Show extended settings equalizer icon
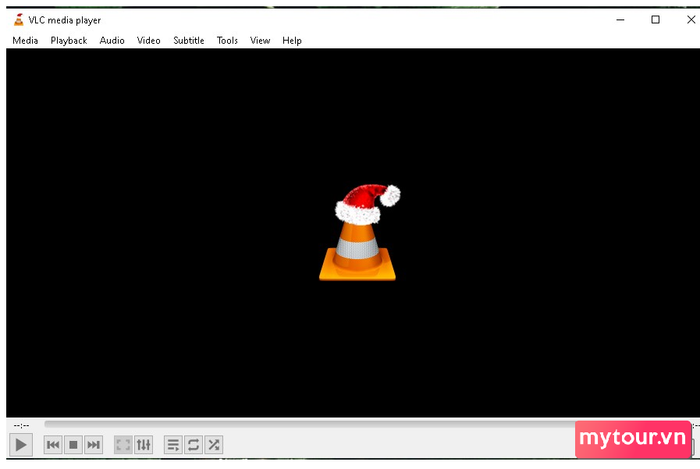Image resolution: width=700 pixels, height=469 pixels. tap(143, 445)
